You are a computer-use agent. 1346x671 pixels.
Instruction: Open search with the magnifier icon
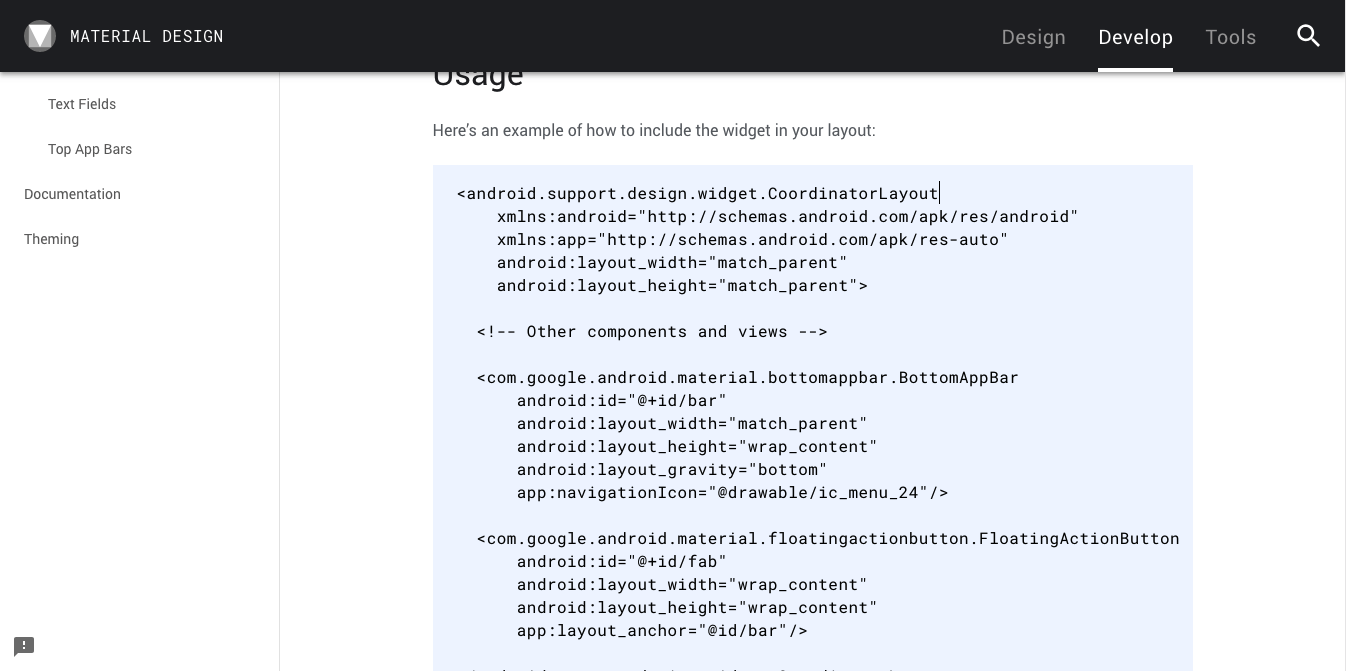coord(1308,36)
